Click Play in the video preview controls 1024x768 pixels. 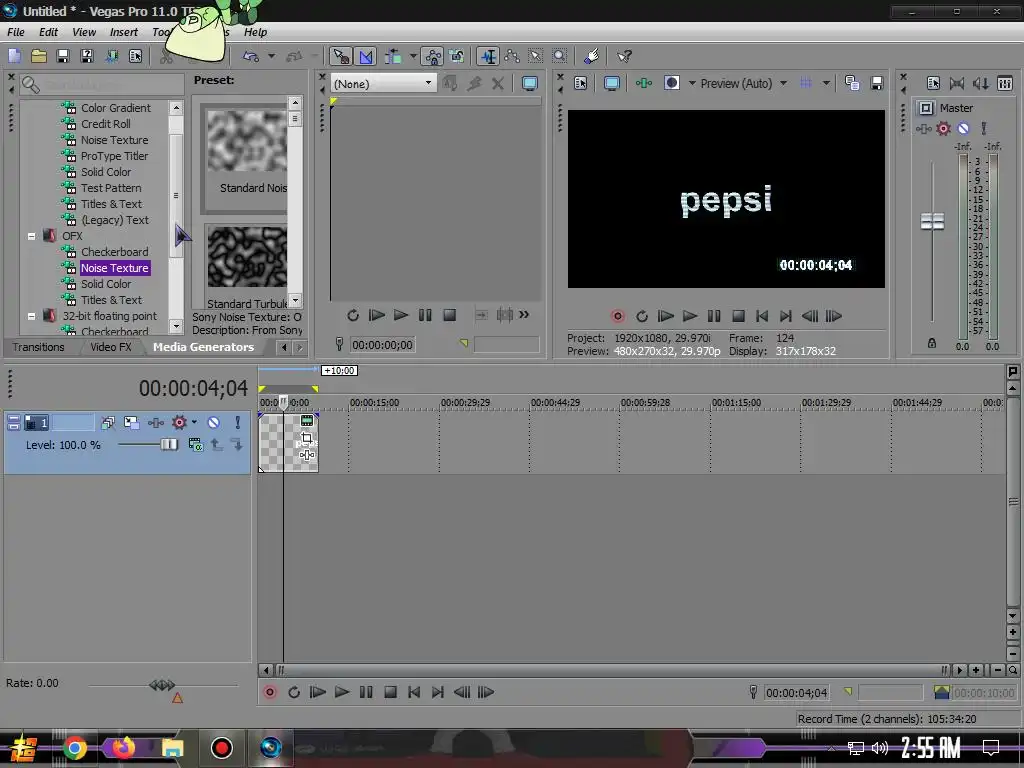click(x=690, y=316)
